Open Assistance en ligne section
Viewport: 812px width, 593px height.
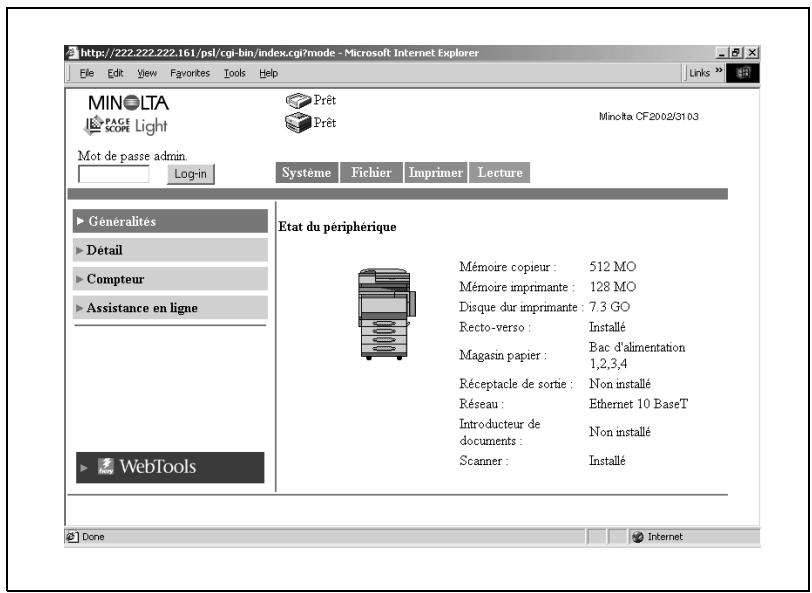(x=170, y=308)
